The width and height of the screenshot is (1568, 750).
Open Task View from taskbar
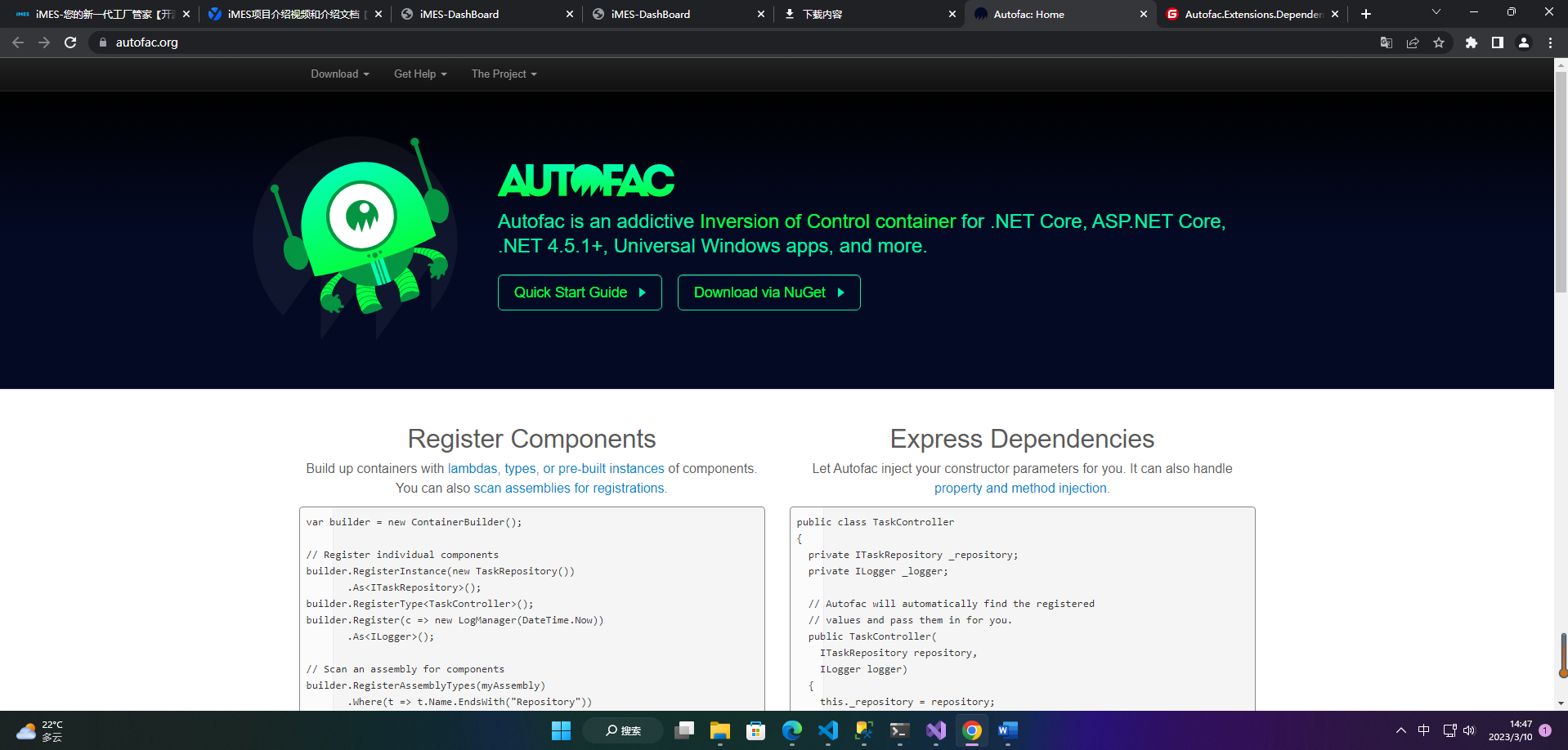click(x=684, y=730)
